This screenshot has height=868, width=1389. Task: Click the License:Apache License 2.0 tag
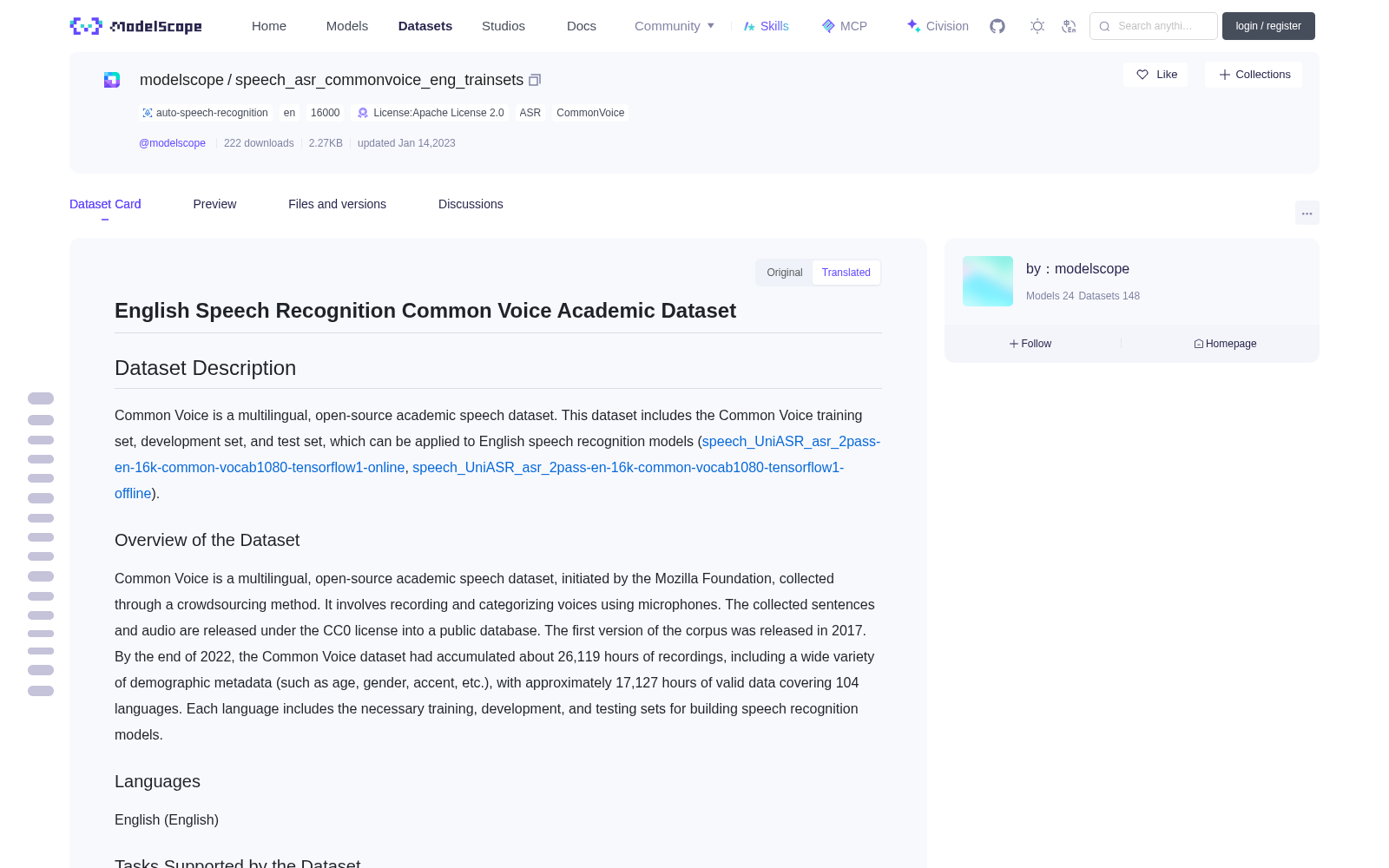coord(431,113)
